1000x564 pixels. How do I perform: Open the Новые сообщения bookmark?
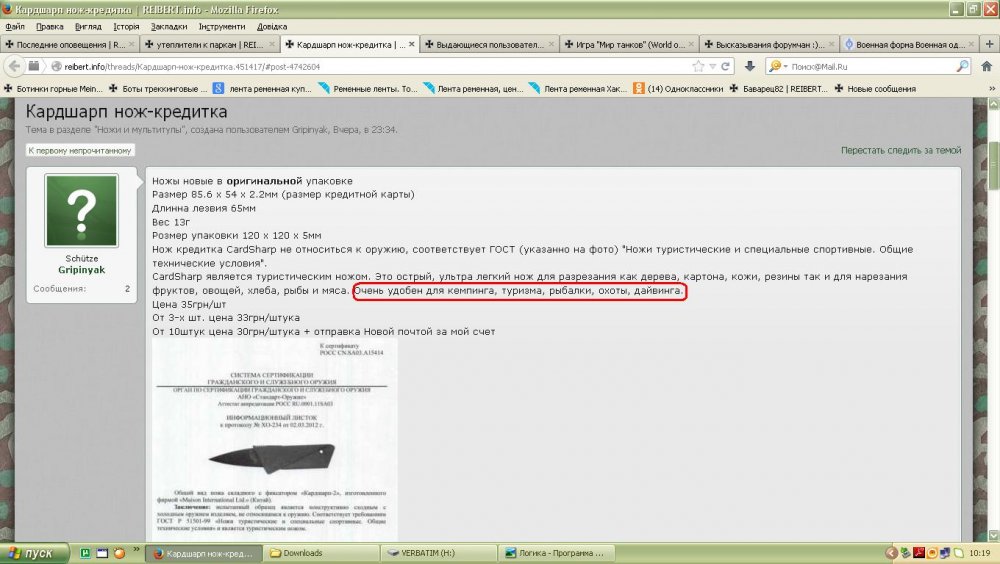coord(875,89)
